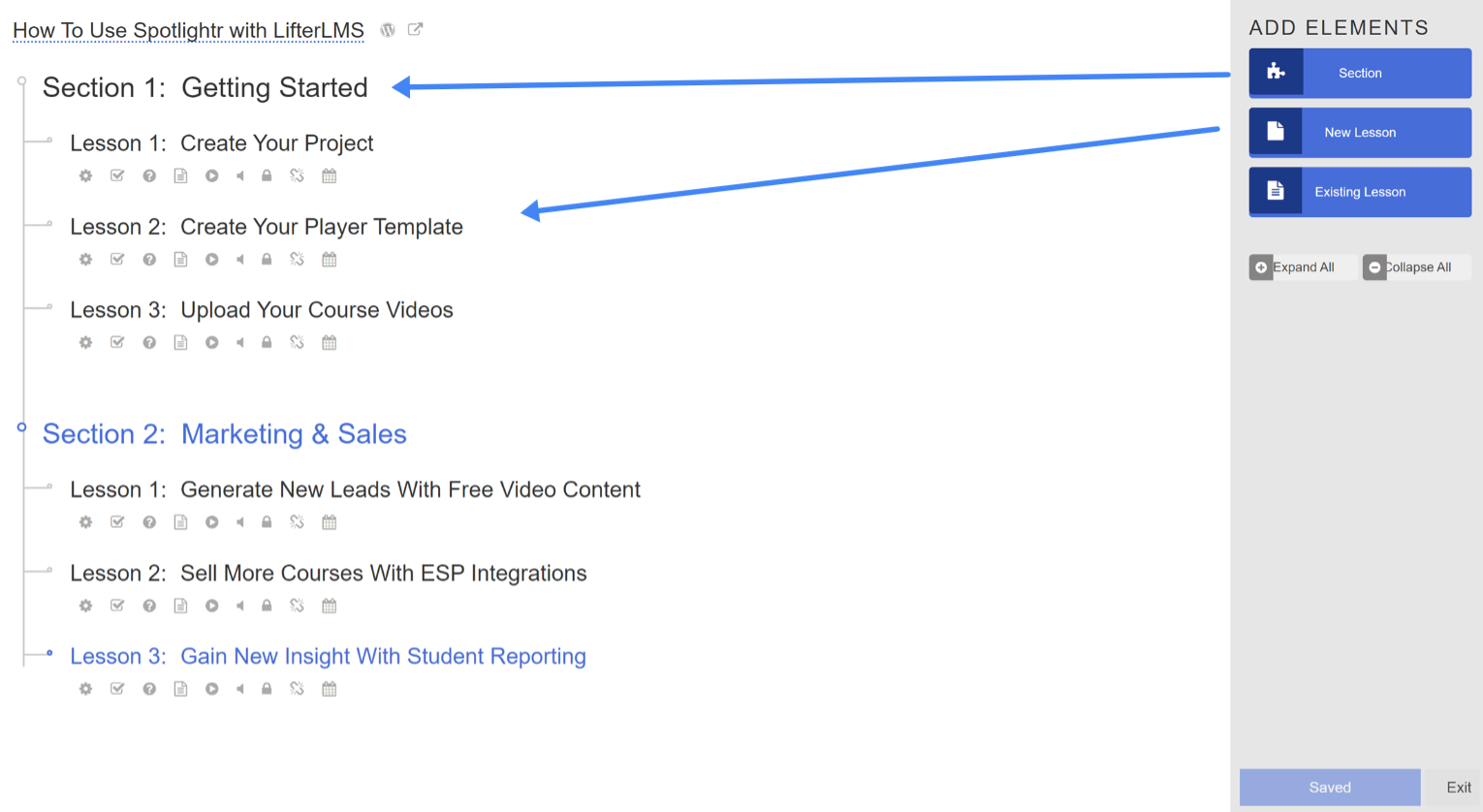The height and width of the screenshot is (812, 1483).
Task: Click question mark icon under Create Your Project
Action: [149, 175]
